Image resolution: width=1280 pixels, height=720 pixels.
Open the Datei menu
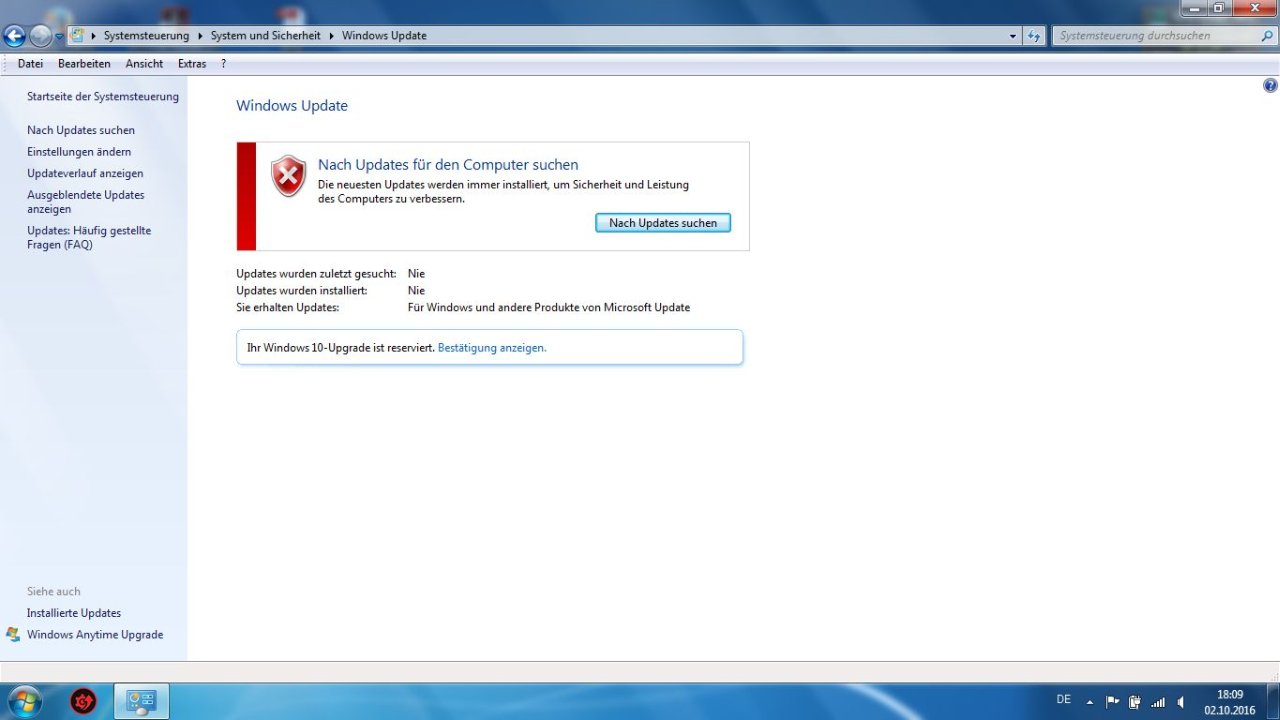(x=30, y=63)
